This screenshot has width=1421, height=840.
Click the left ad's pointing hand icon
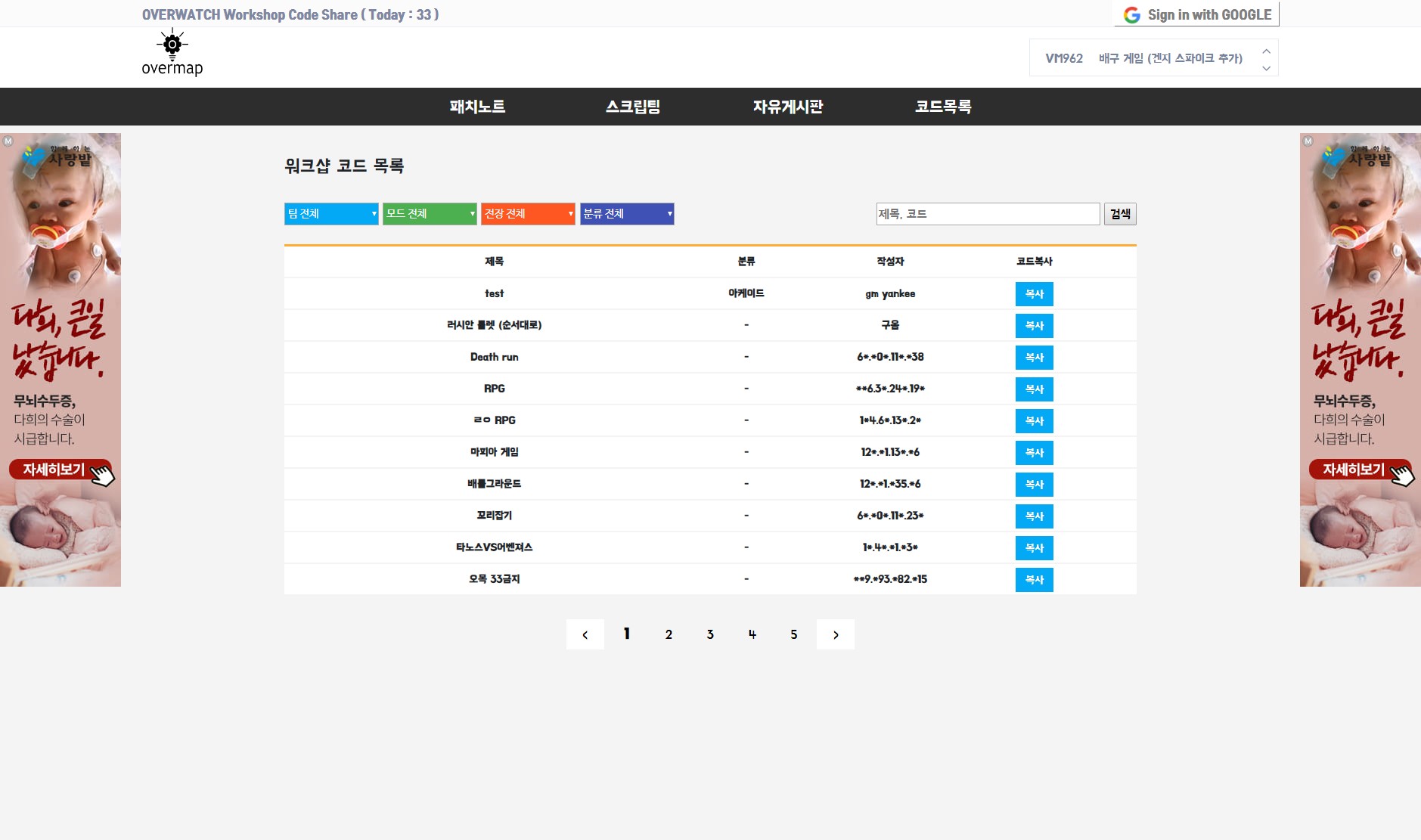click(x=103, y=475)
